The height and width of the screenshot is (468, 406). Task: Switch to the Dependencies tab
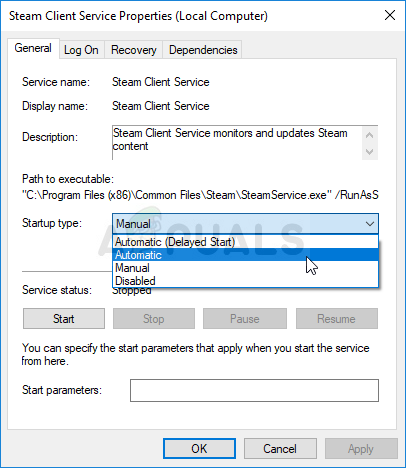(x=203, y=50)
